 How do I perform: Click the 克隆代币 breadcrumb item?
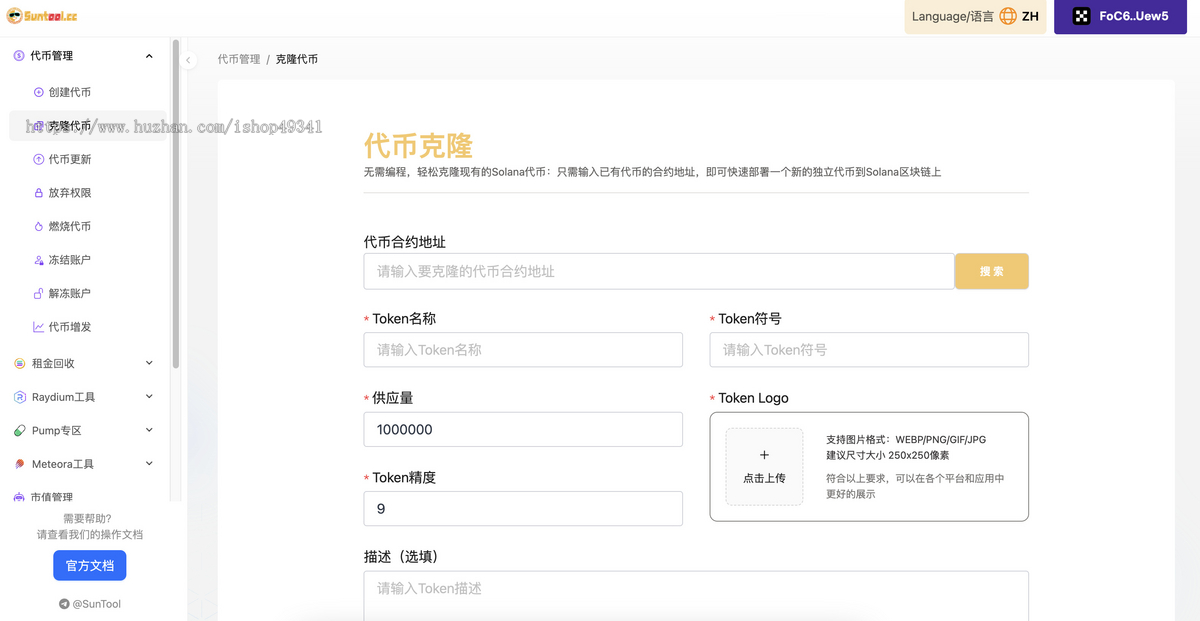tap(297, 60)
